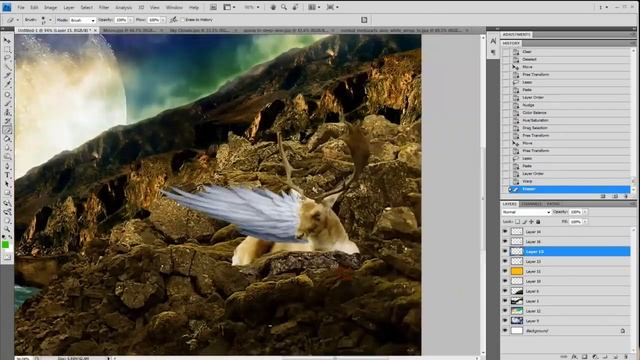Select the Blur tool
Screen dimensions: 640x360
coord(7,148)
